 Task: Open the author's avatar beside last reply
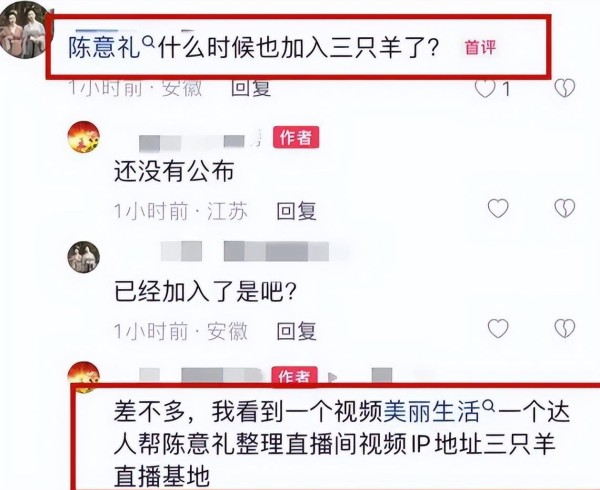83,377
